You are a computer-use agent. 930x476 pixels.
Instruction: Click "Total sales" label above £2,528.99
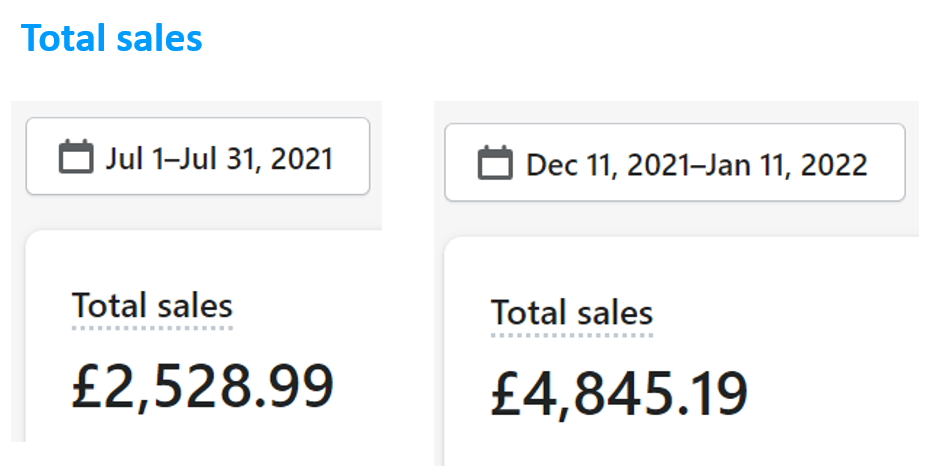coord(152,305)
